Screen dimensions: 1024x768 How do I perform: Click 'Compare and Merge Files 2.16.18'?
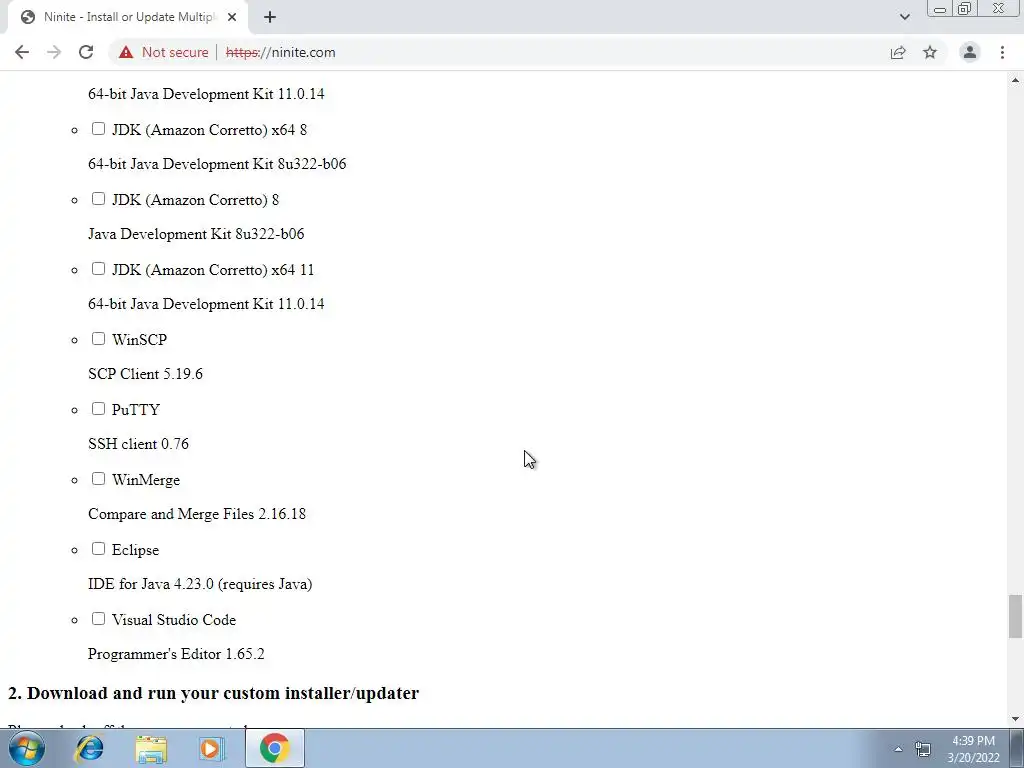click(197, 514)
